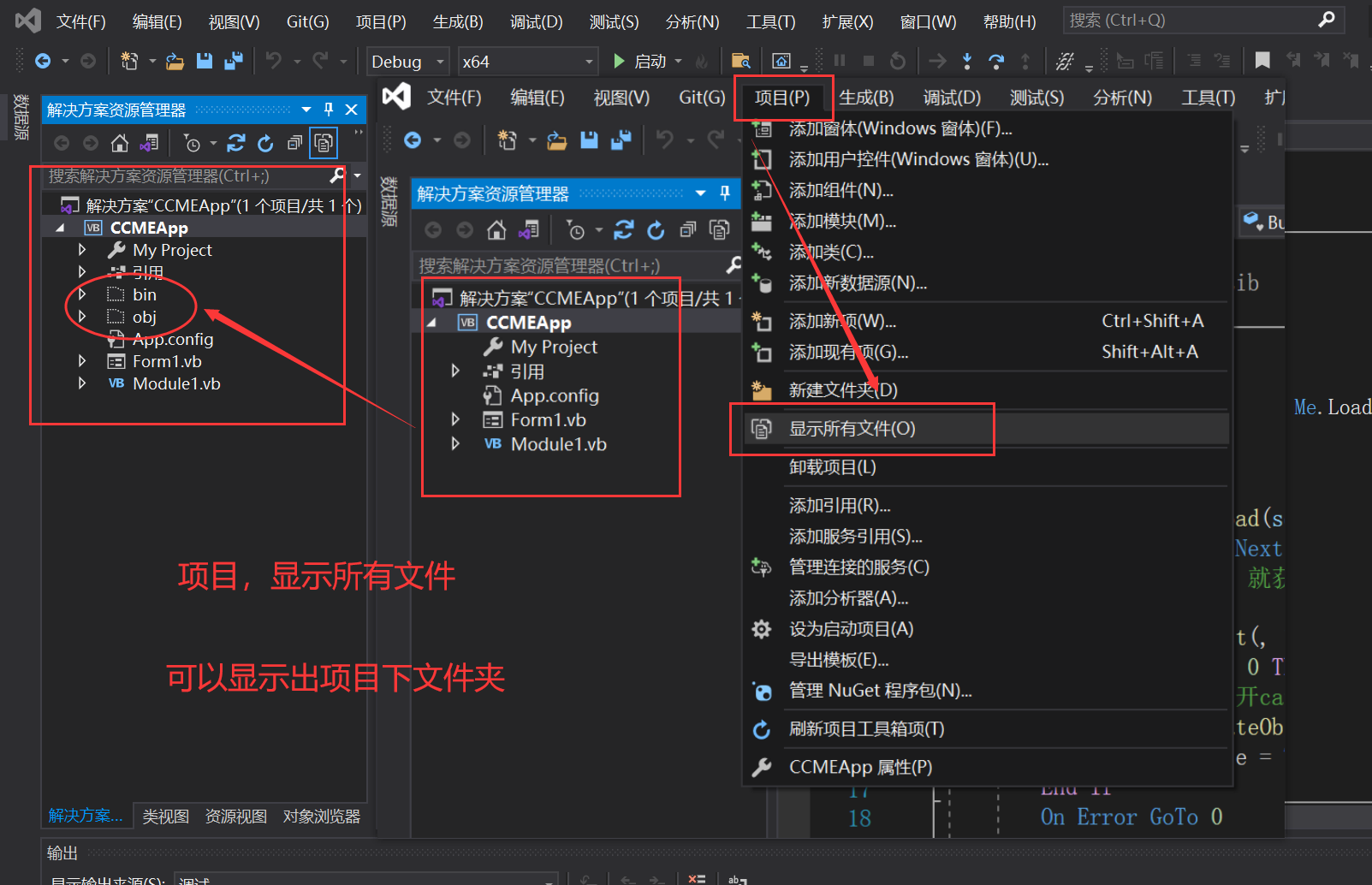Open 文件(F) in the top main menu bar
The height and width of the screenshot is (885, 1372).
click(81, 21)
